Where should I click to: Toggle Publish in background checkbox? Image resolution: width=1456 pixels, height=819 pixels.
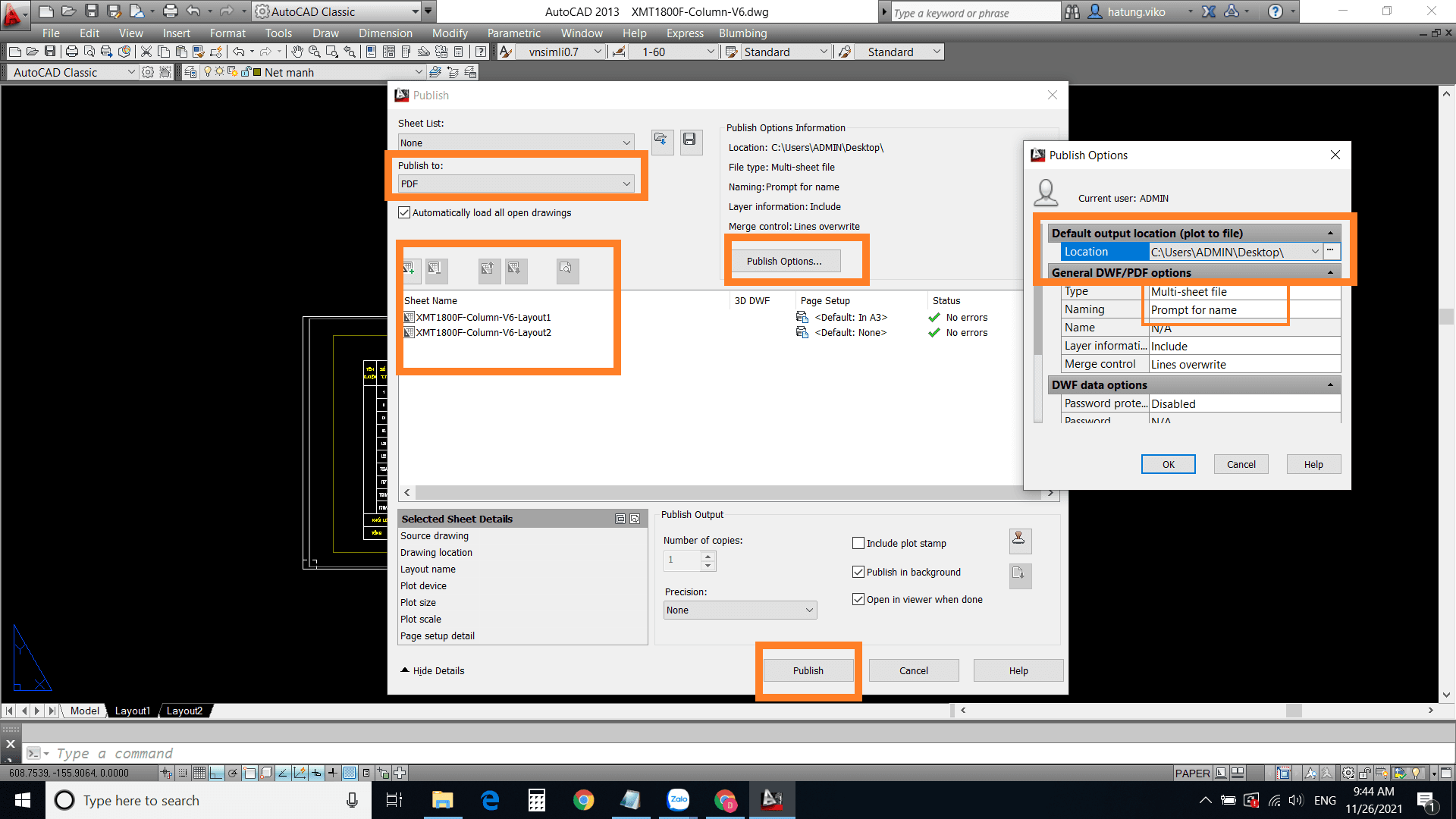click(x=857, y=572)
